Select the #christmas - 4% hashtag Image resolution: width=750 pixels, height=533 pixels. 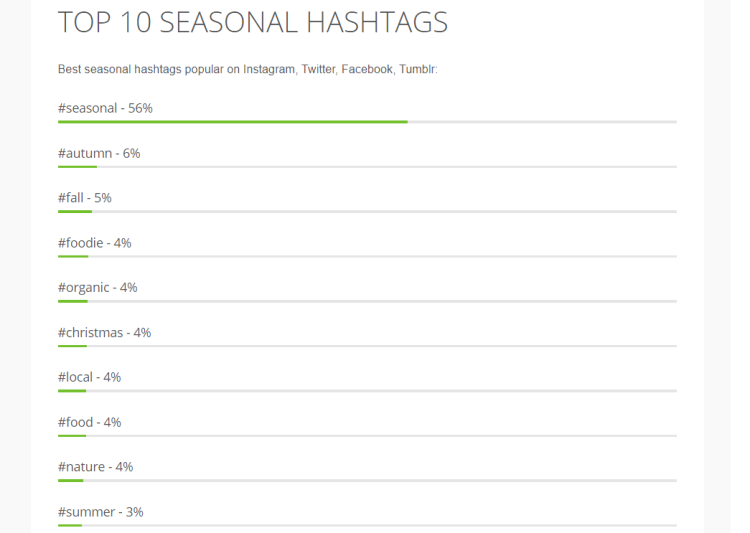104,333
